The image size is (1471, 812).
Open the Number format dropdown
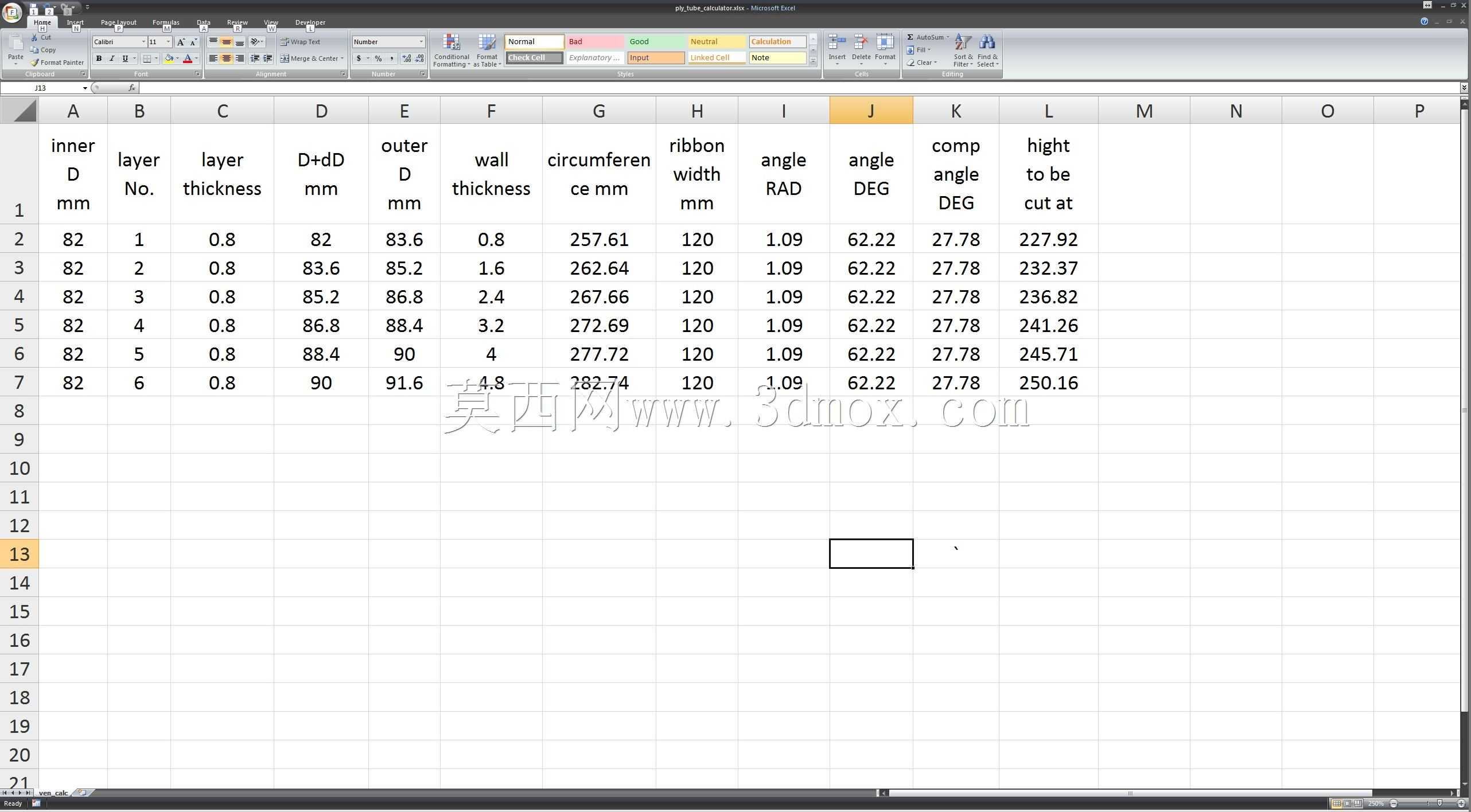[421, 42]
